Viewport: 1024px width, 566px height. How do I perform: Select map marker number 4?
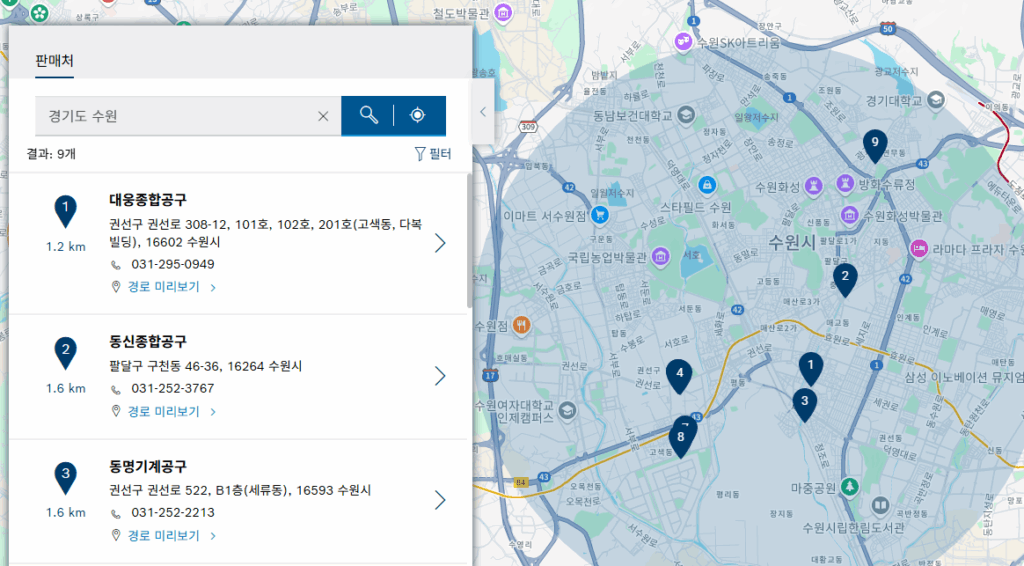coord(679,377)
